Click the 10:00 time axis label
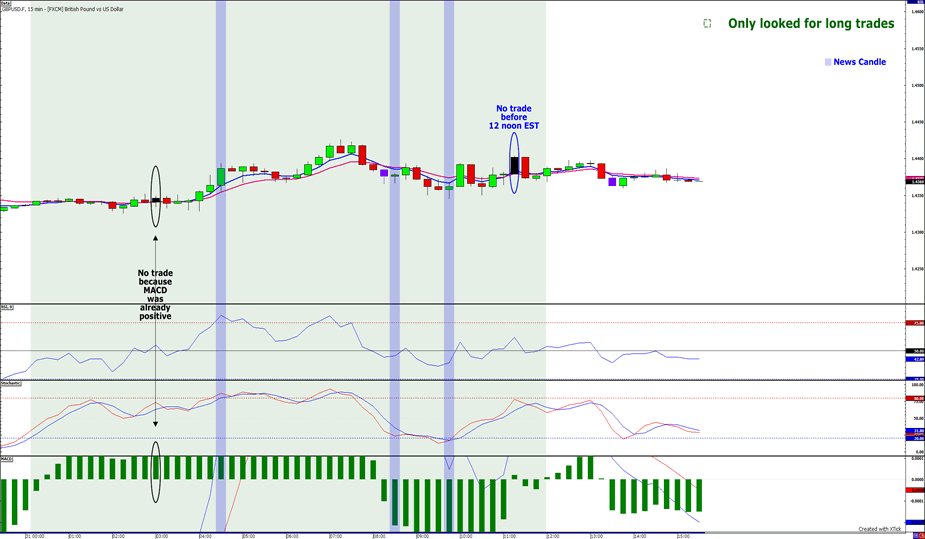 tap(466, 536)
